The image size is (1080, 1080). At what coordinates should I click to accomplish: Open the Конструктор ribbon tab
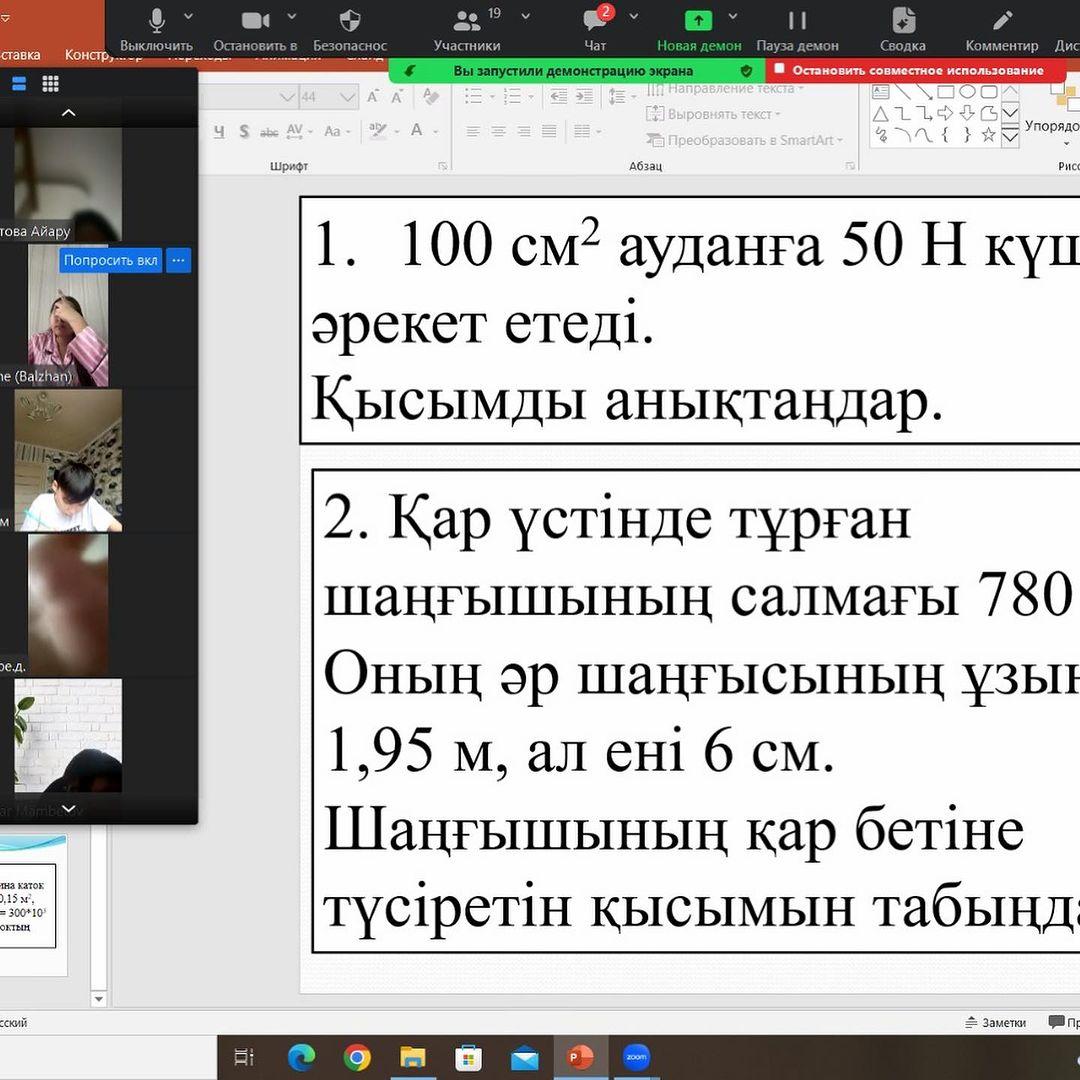[x=103, y=54]
